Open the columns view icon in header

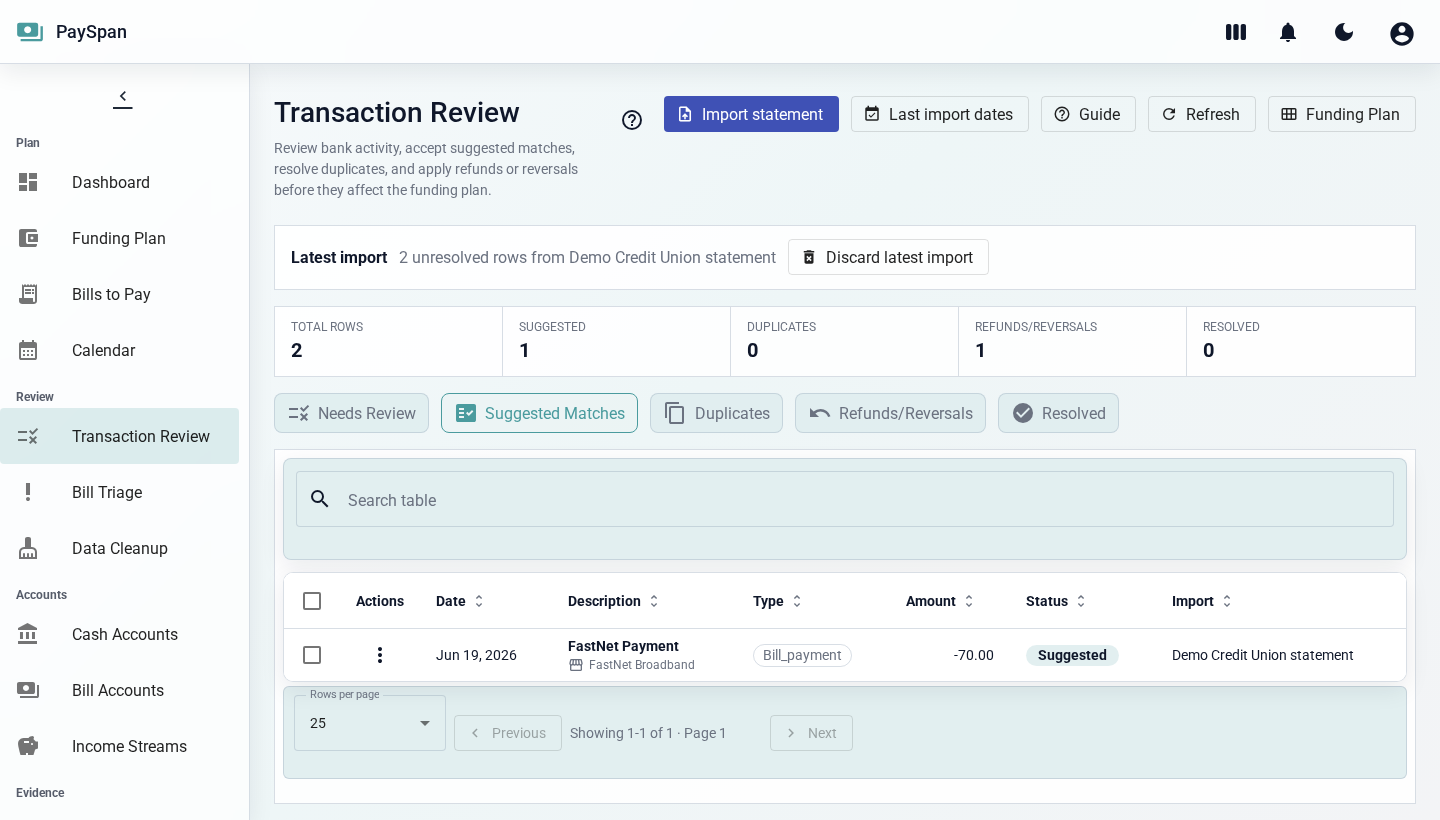[1236, 32]
